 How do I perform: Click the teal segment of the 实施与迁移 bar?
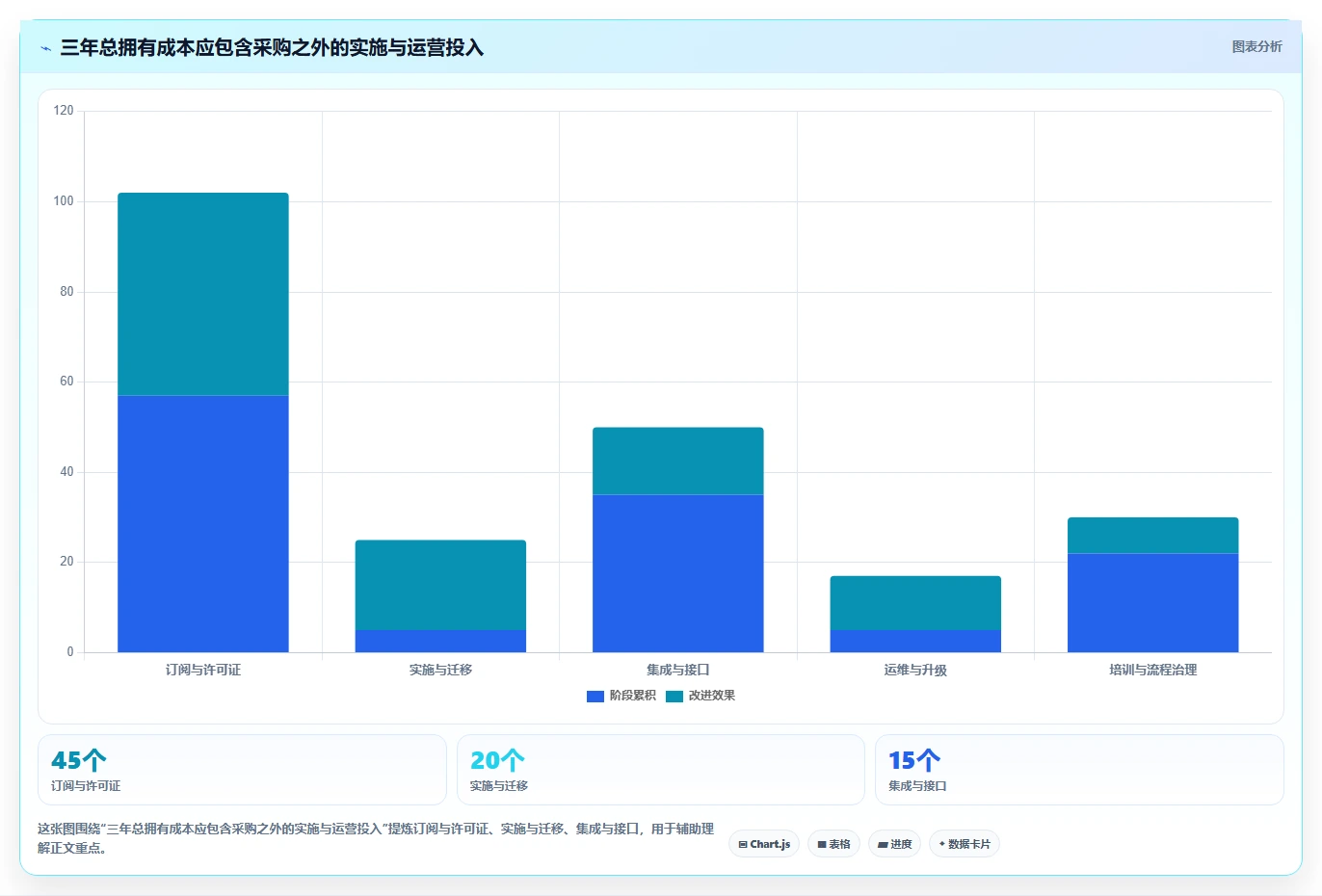(x=440, y=585)
